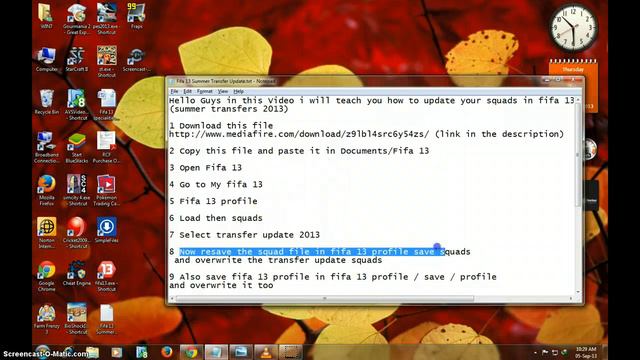Open the WIND folder on the desktop
This screenshot has width=640, height=360.
46,16
